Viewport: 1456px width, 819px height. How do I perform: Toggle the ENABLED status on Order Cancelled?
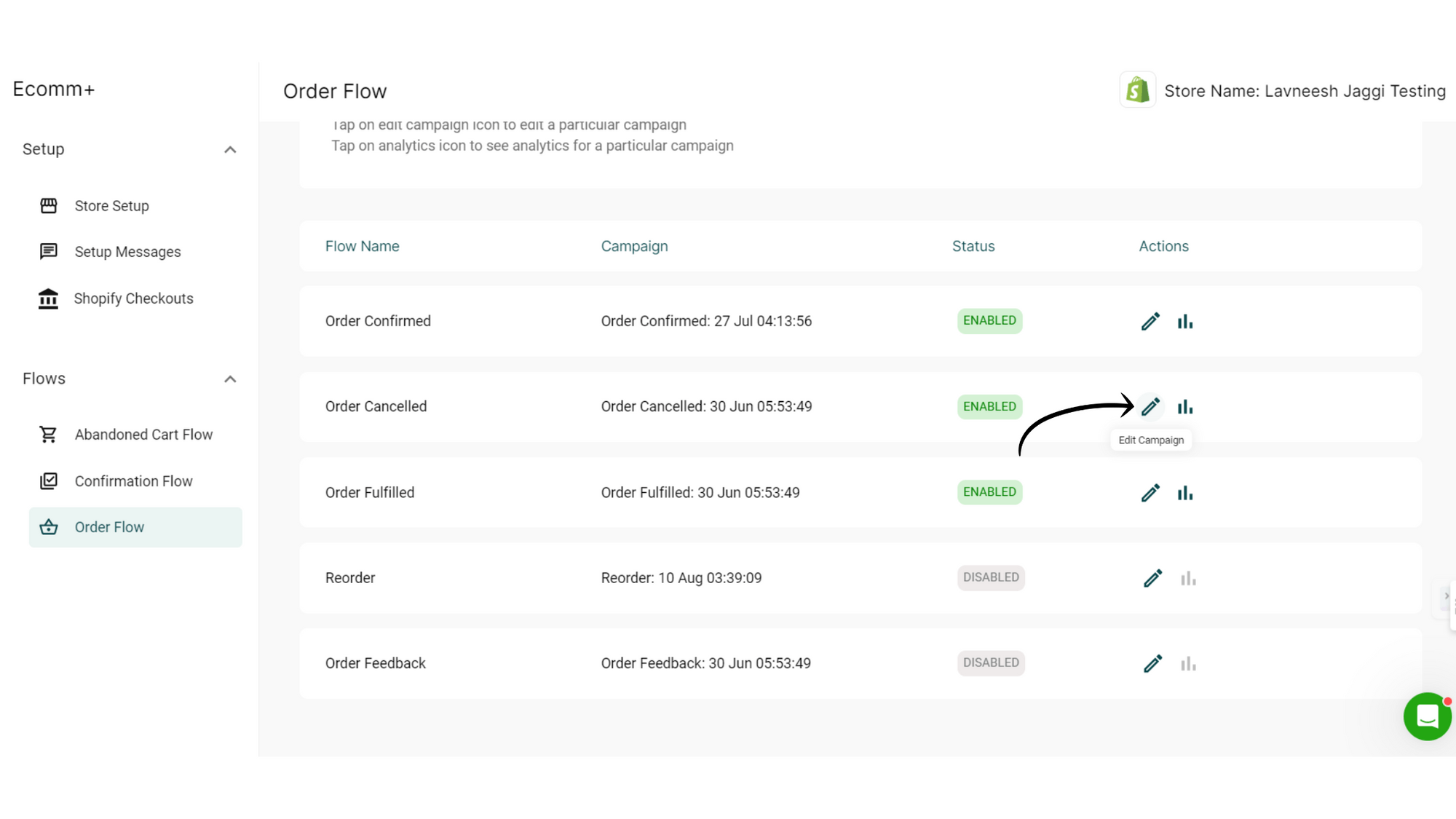coord(989,406)
